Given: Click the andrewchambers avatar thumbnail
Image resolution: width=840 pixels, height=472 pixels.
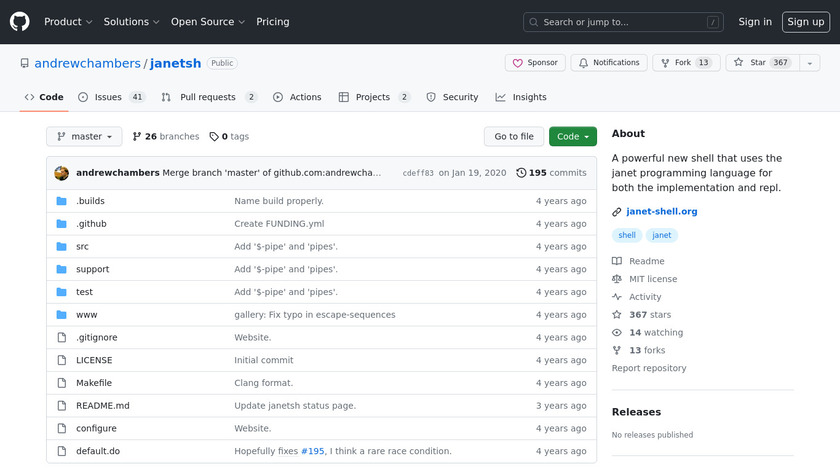Looking at the screenshot, I should (x=61, y=172).
